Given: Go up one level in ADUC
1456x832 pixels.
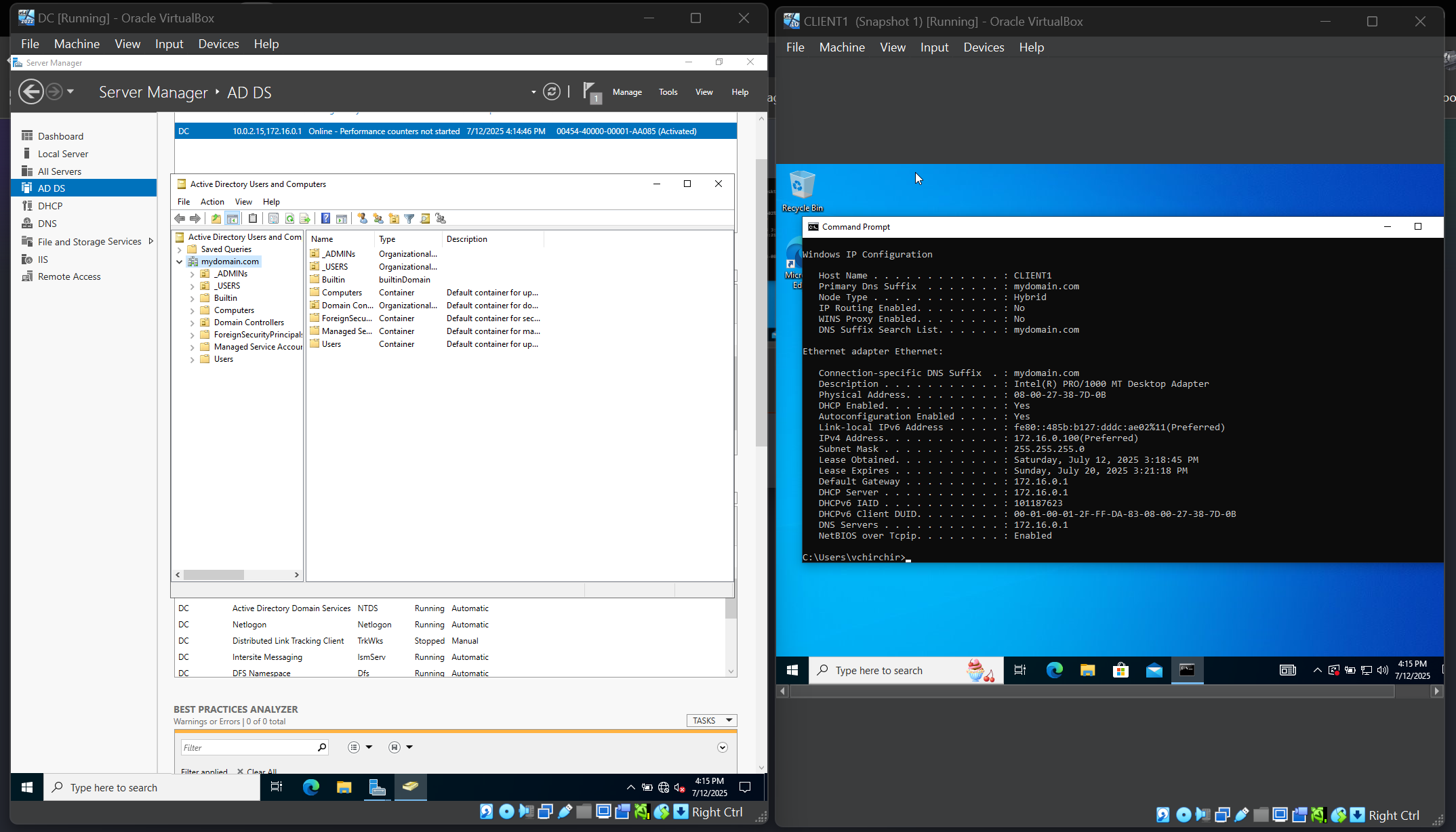Looking at the screenshot, I should pos(216,218).
